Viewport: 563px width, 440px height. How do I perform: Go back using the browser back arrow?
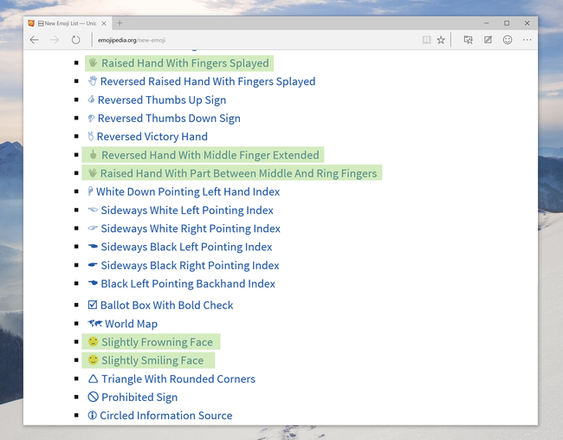coord(34,40)
